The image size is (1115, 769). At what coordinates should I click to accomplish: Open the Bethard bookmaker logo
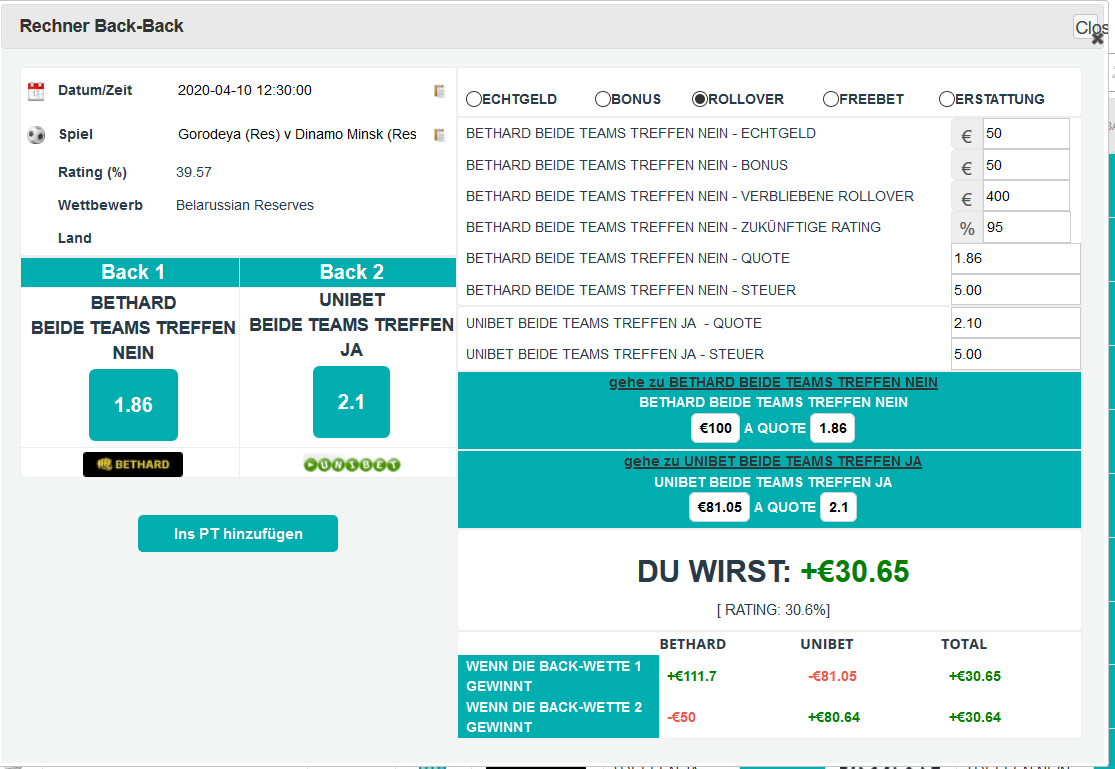pyautogui.click(x=133, y=465)
